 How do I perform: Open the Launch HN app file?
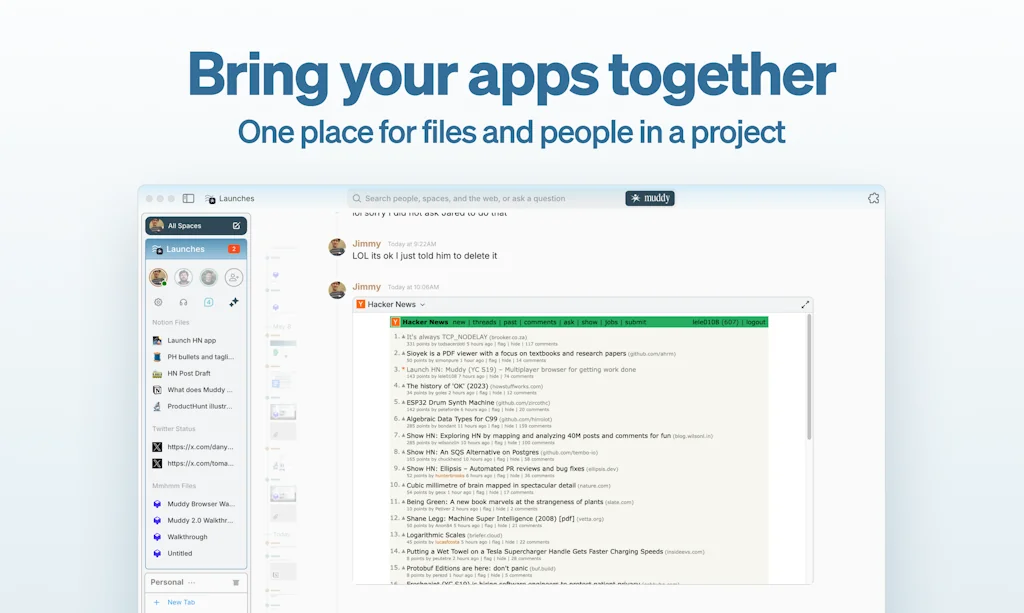pyautogui.click(x=192, y=340)
